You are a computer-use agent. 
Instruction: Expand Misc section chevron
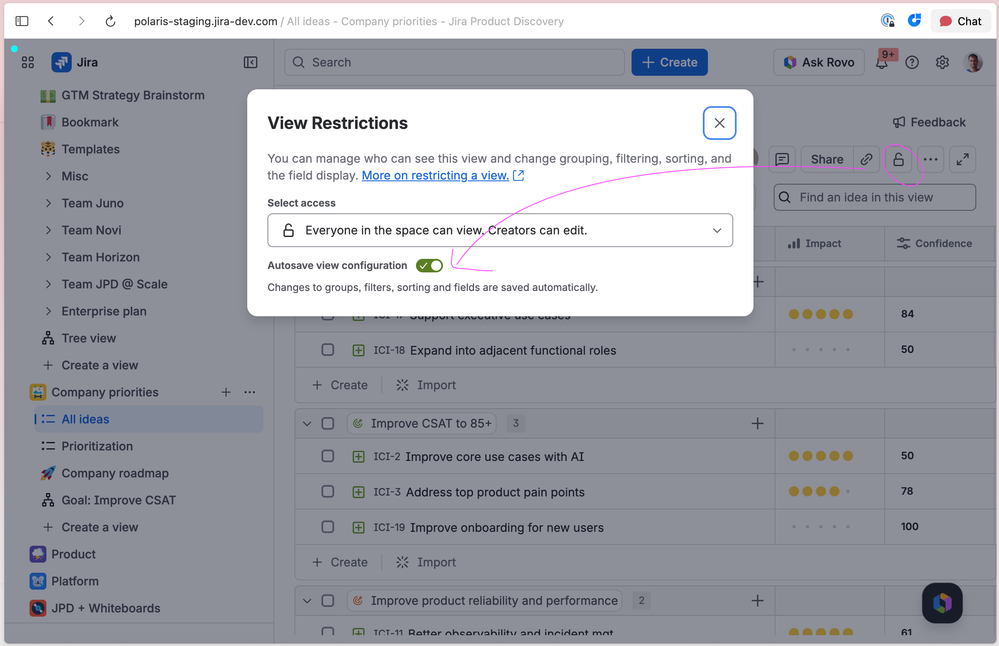pos(48,176)
